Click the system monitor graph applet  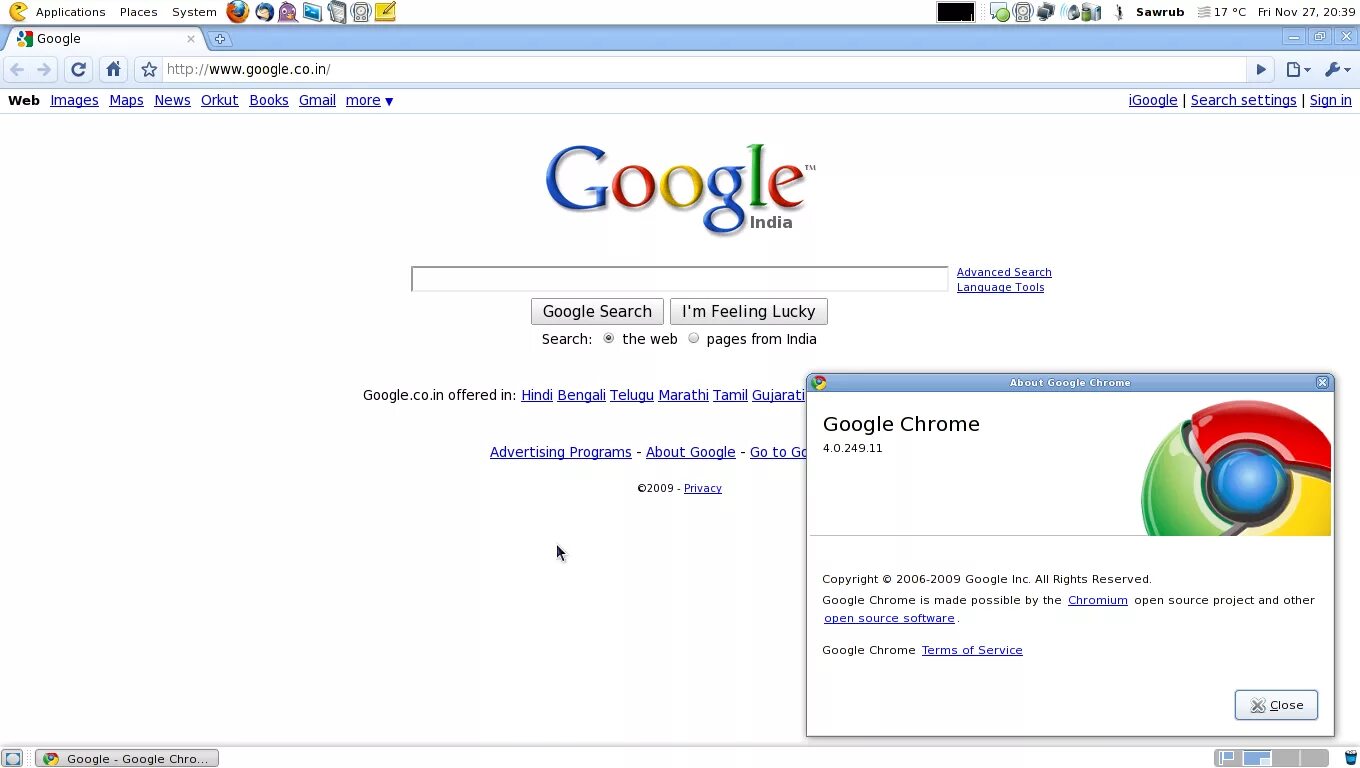coord(955,12)
